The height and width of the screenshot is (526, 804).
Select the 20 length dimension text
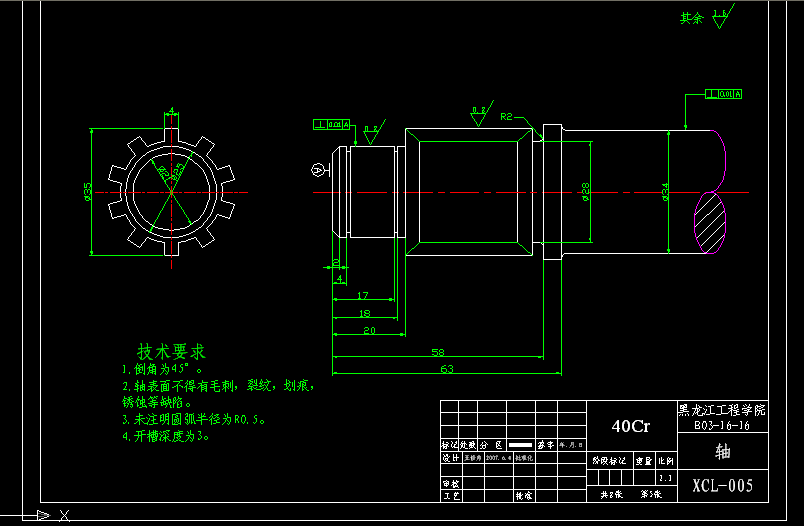[x=369, y=330]
